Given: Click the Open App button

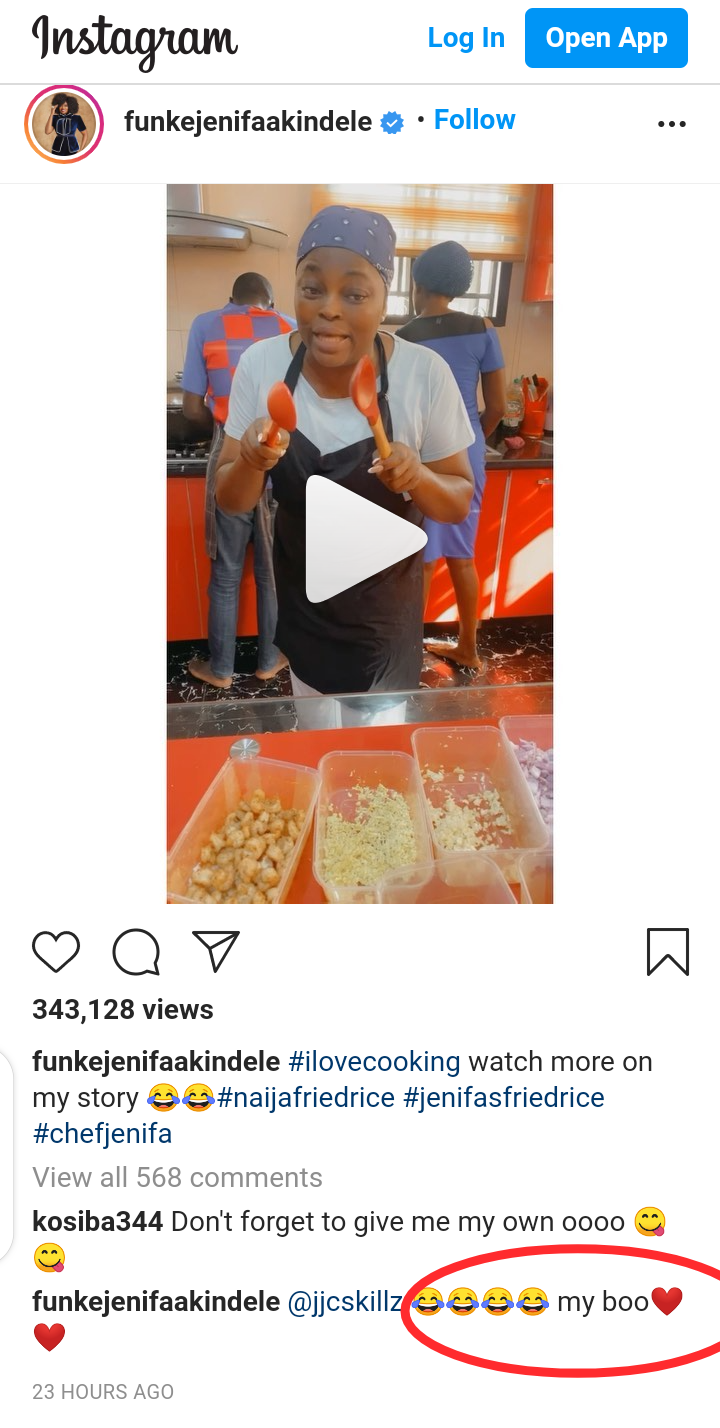Looking at the screenshot, I should 606,38.
